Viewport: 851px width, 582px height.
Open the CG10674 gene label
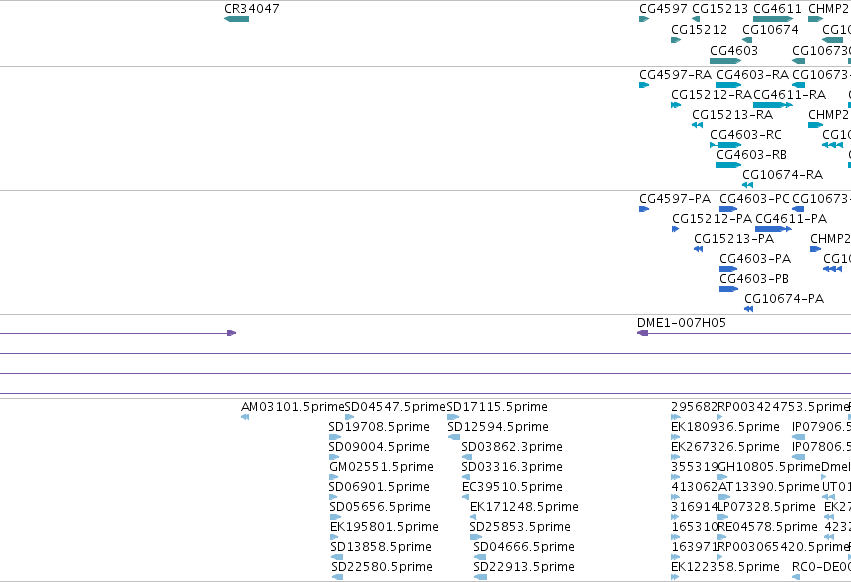pos(770,29)
